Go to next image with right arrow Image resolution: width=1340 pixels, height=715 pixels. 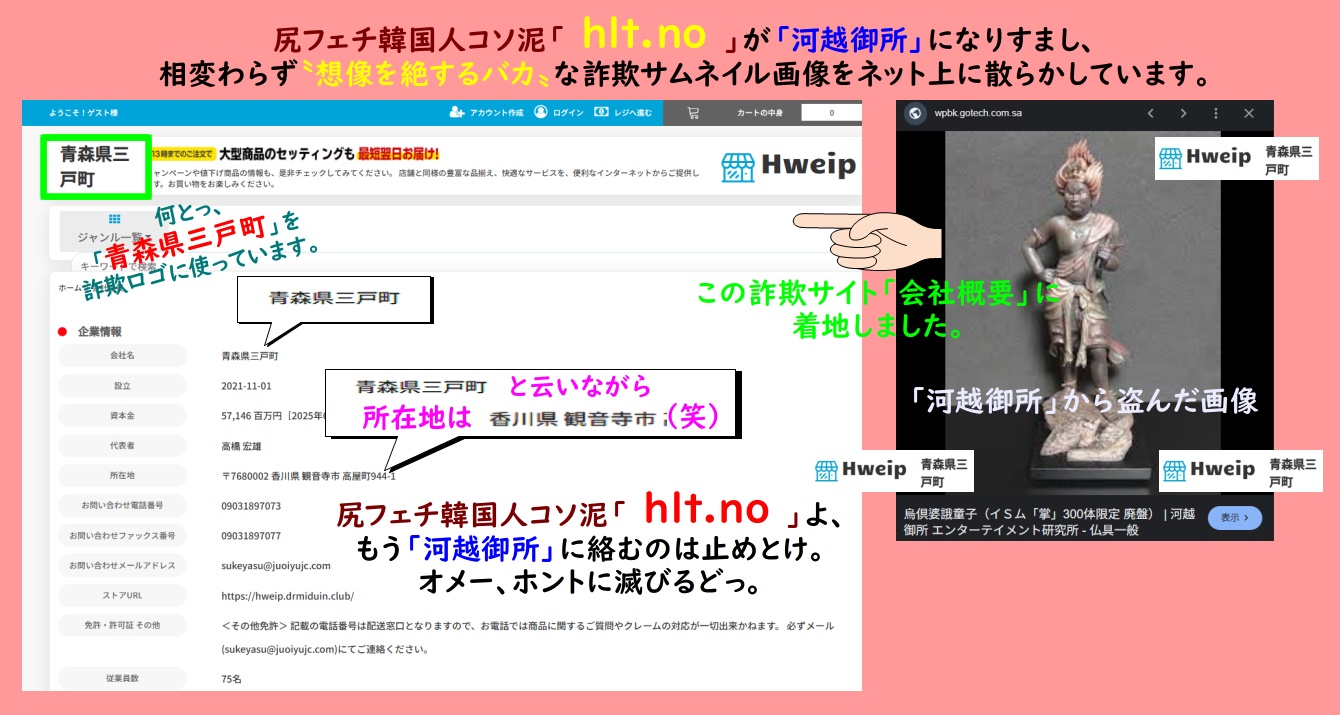pos(1184,113)
